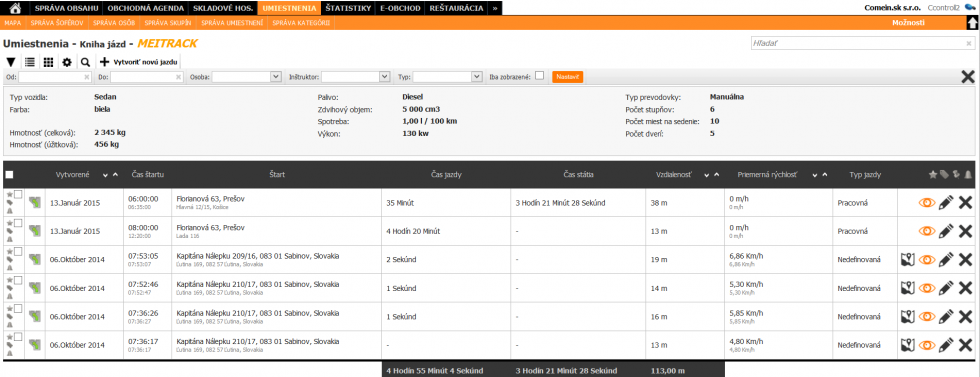
Task: Sort Vzdialenosť column ascending
Action: click(716, 175)
